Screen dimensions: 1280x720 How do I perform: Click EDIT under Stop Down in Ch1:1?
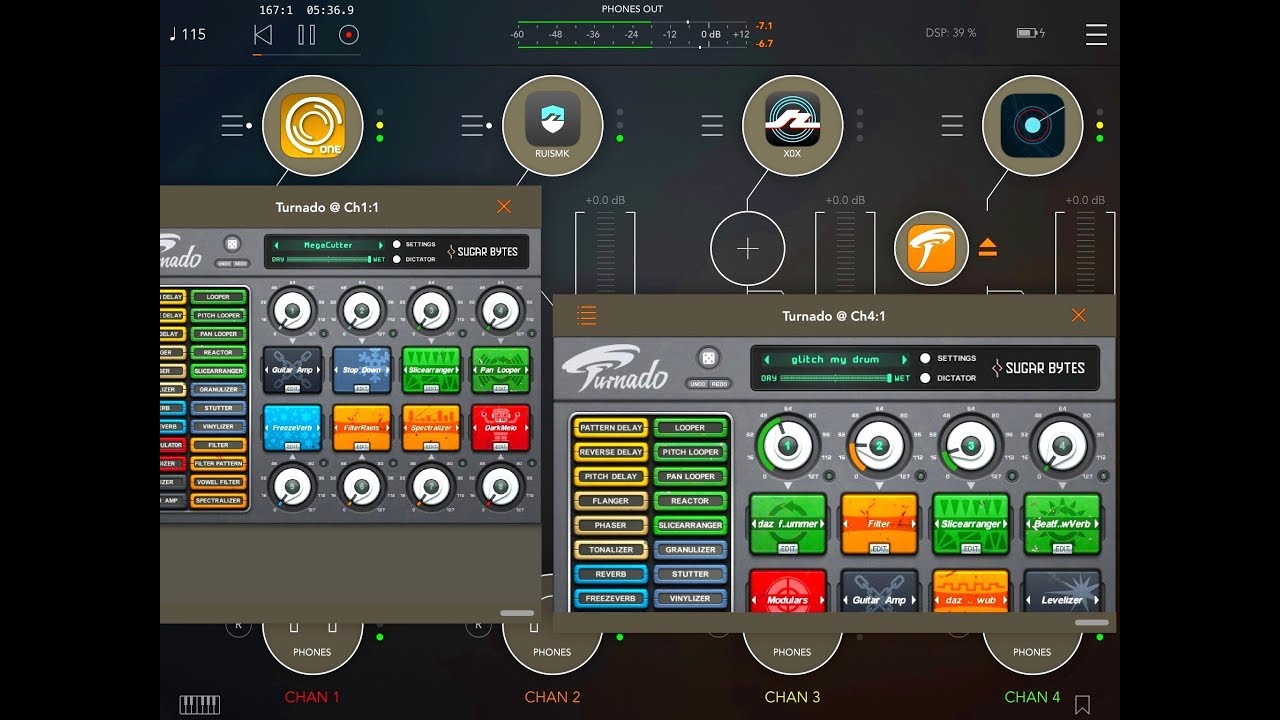click(x=361, y=388)
